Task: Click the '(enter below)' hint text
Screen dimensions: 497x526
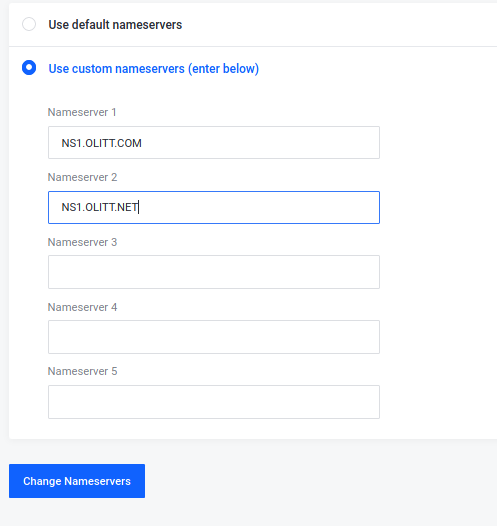Action: coord(223,69)
